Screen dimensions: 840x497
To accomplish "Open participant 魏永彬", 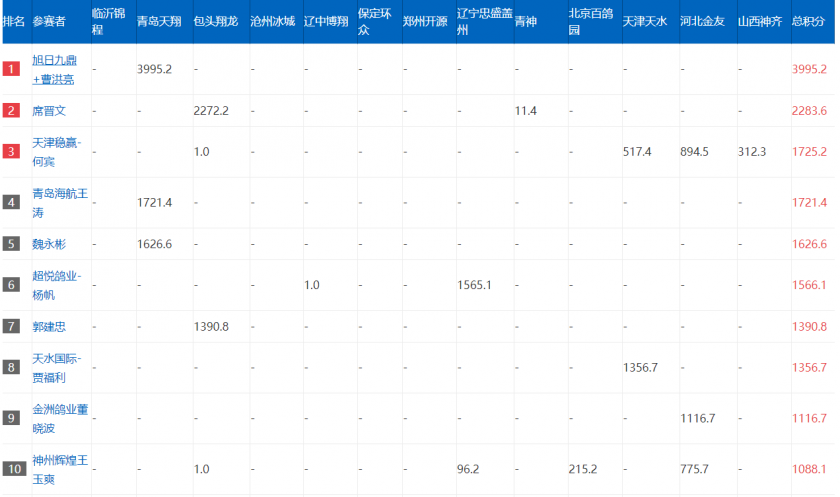I will point(49,244).
